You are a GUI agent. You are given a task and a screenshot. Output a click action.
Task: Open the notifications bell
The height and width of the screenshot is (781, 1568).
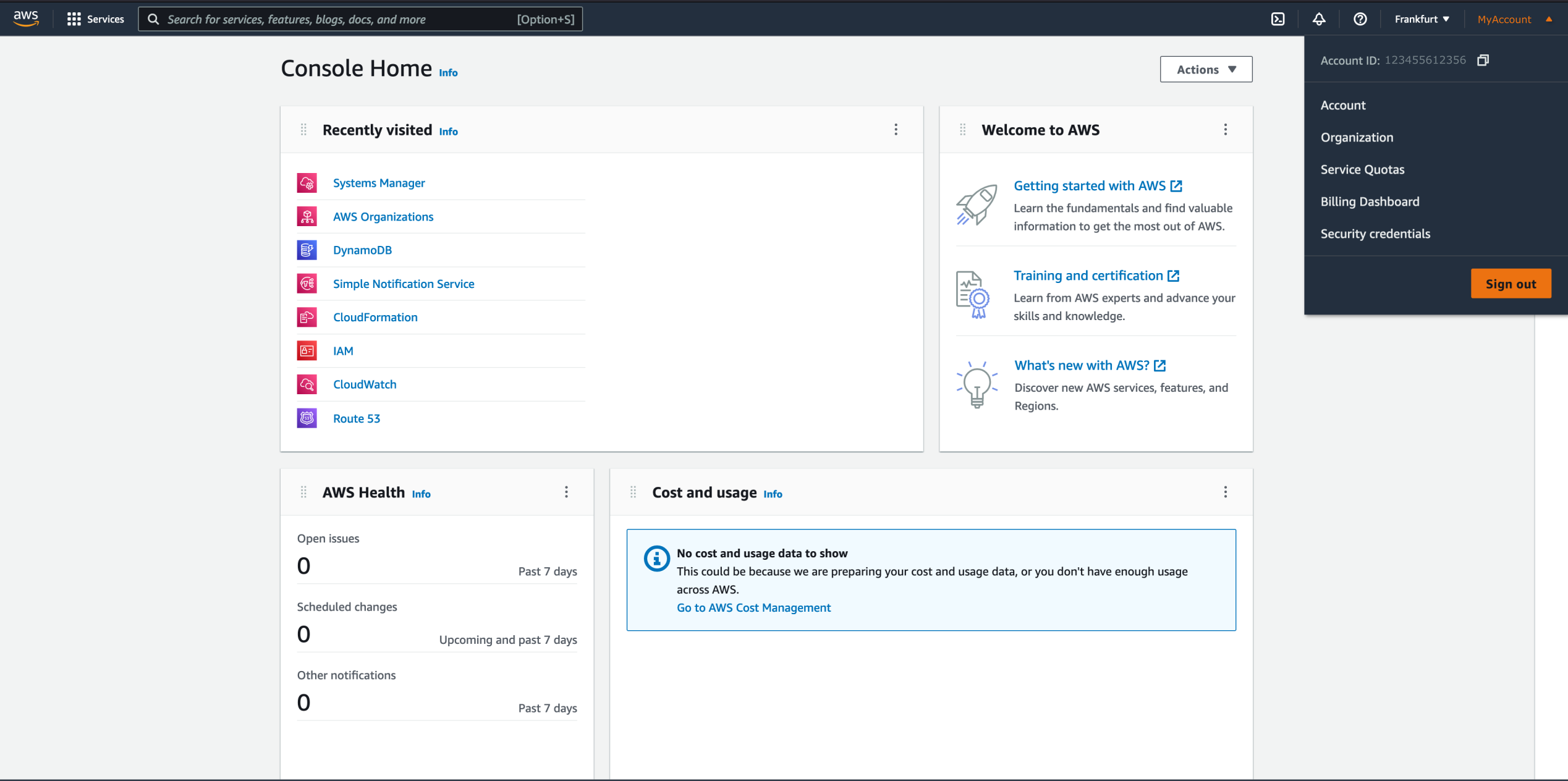click(1319, 19)
